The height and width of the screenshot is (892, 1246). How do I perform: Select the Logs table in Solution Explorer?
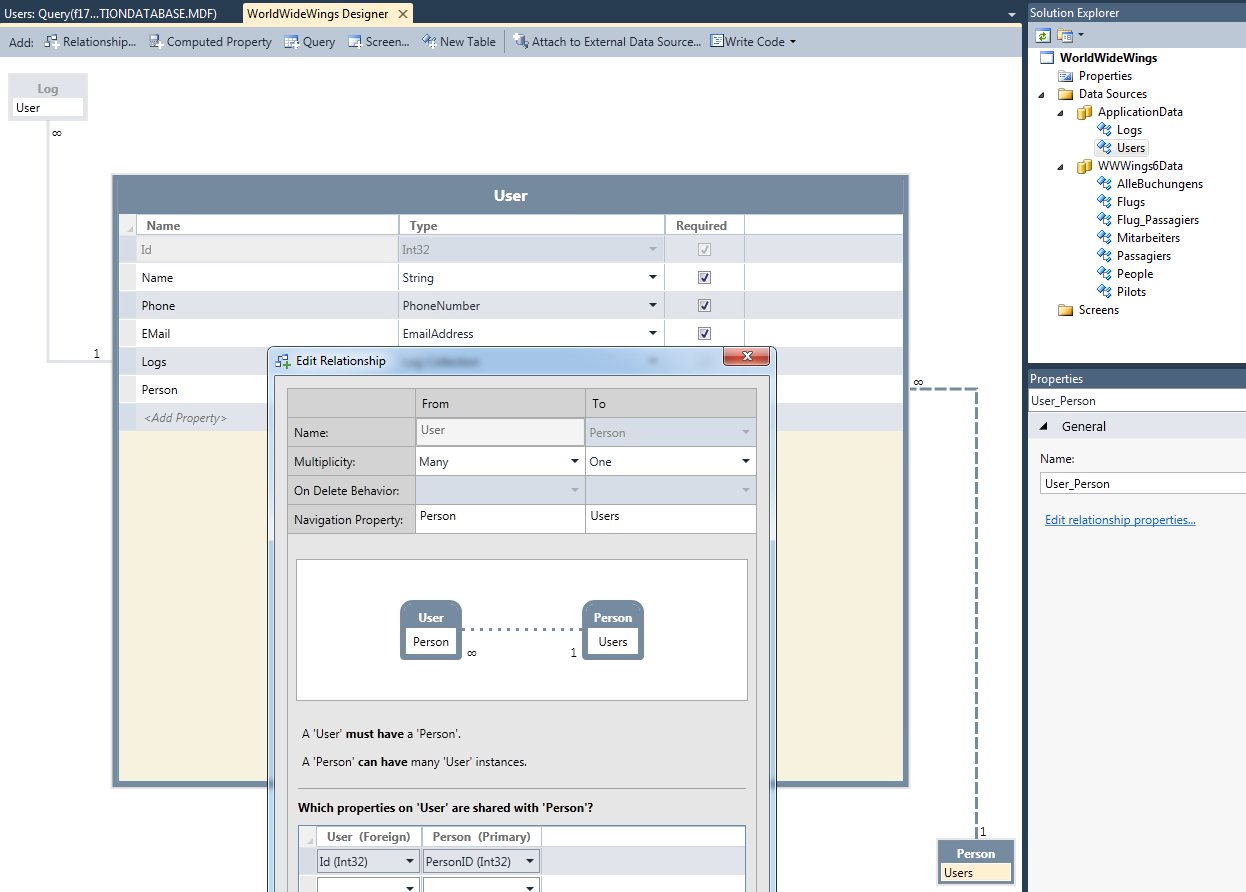tap(1129, 130)
